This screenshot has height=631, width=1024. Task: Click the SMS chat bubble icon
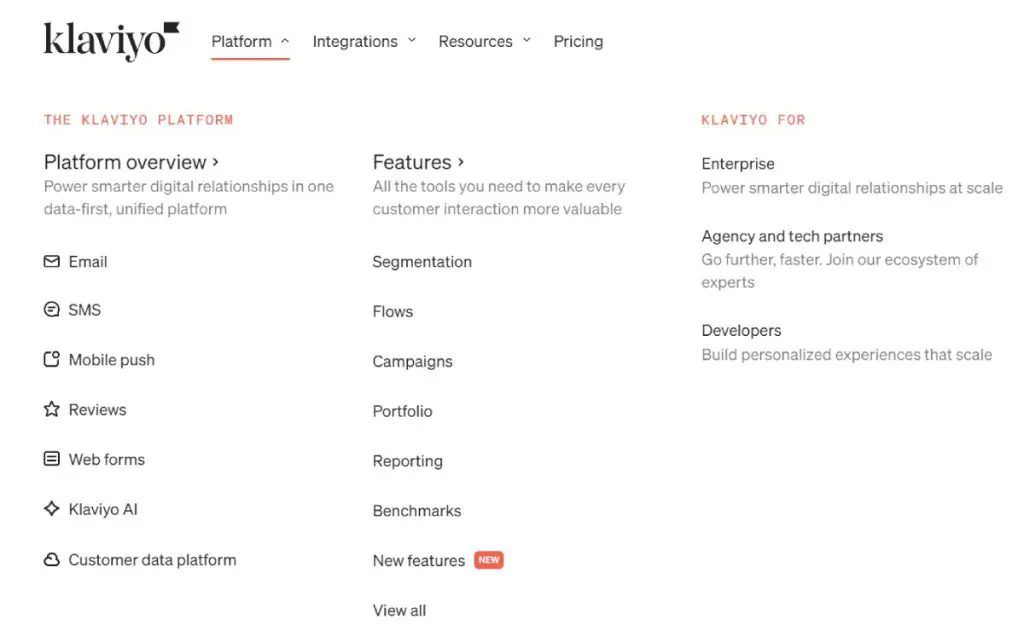click(52, 310)
